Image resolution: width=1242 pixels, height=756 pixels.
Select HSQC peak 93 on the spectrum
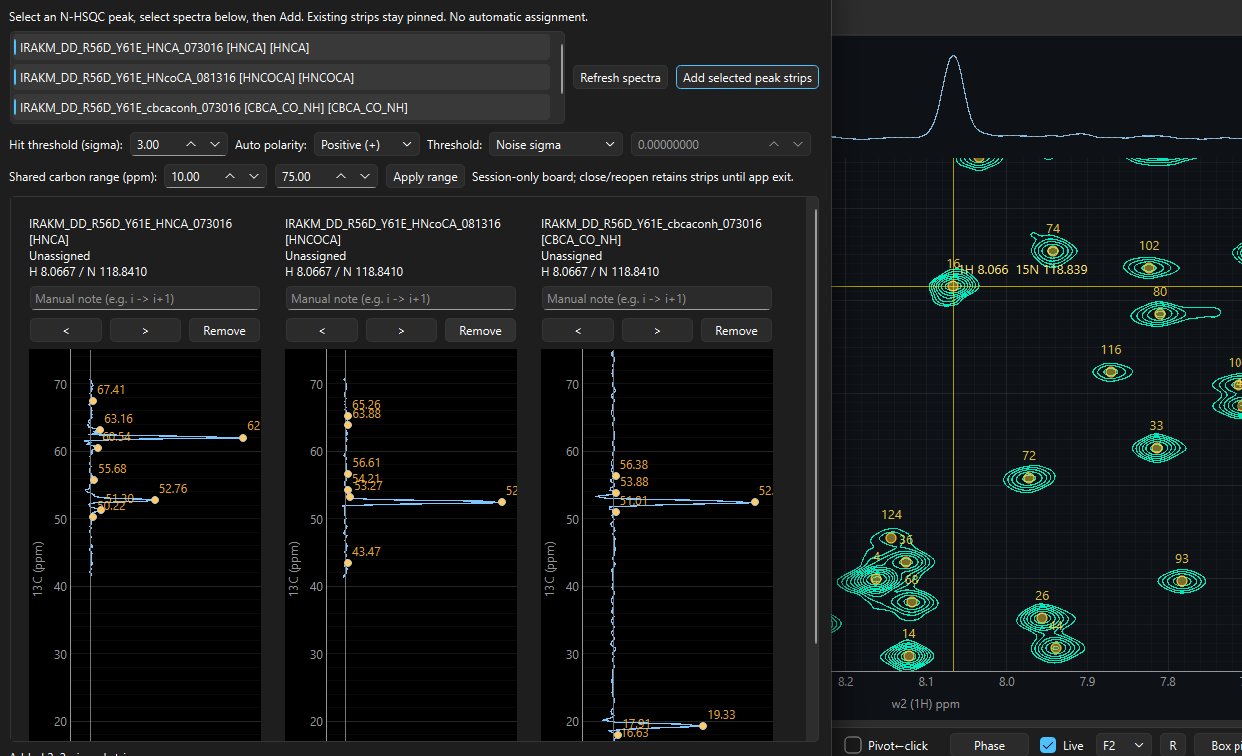coord(1182,580)
